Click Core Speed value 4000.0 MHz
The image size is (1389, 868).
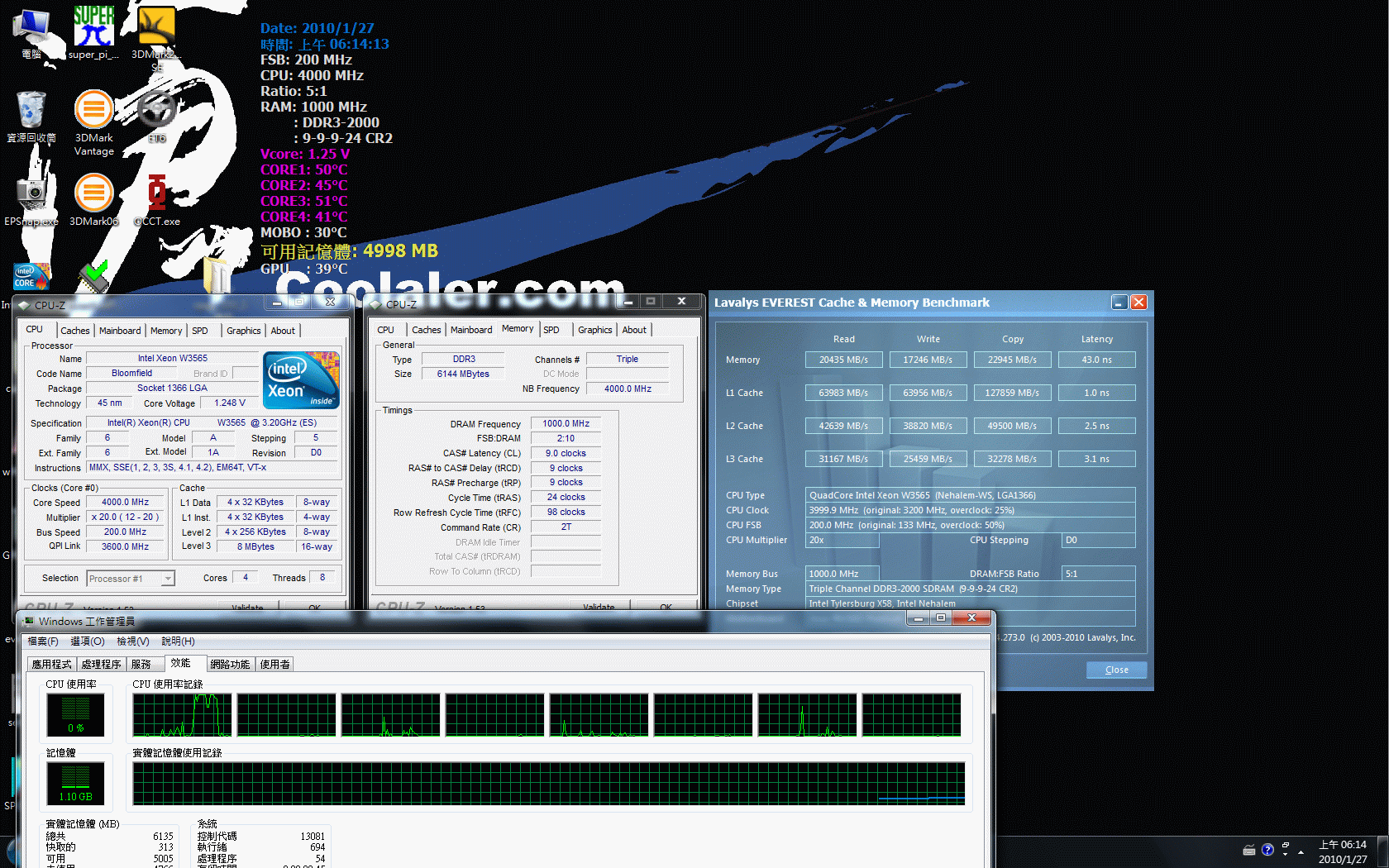126,503
